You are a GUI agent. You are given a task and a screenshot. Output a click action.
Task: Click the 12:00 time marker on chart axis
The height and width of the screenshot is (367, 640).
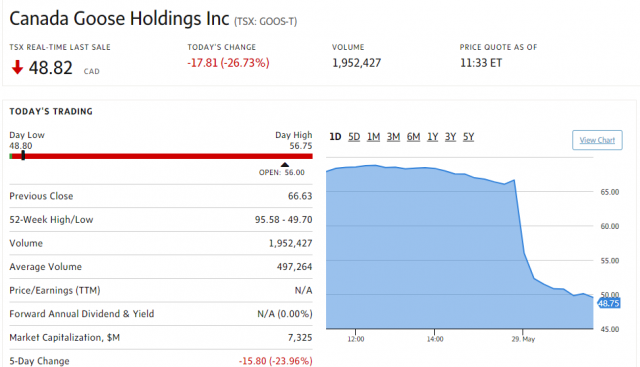356,339
